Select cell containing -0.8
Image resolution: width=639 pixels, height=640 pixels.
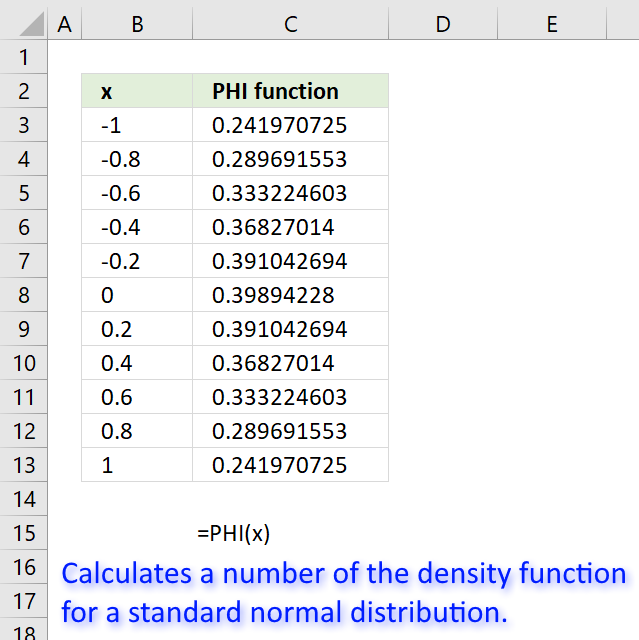(137, 159)
